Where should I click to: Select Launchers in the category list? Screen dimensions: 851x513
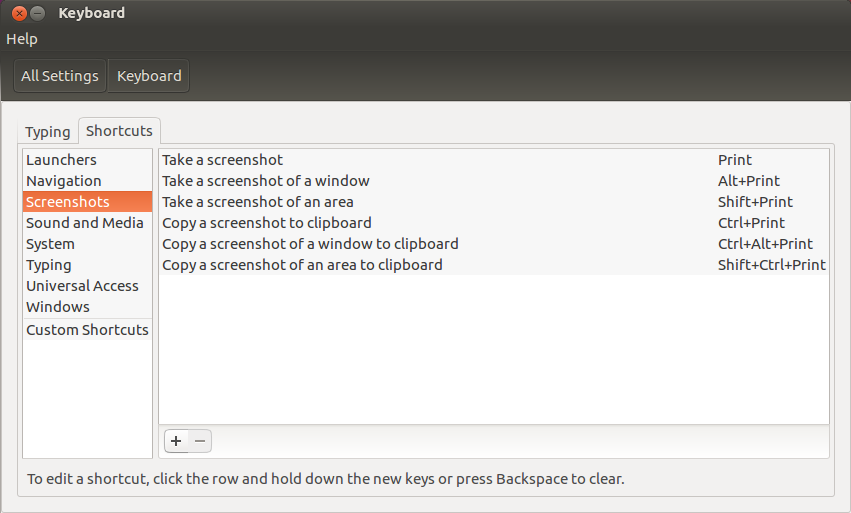pos(62,160)
